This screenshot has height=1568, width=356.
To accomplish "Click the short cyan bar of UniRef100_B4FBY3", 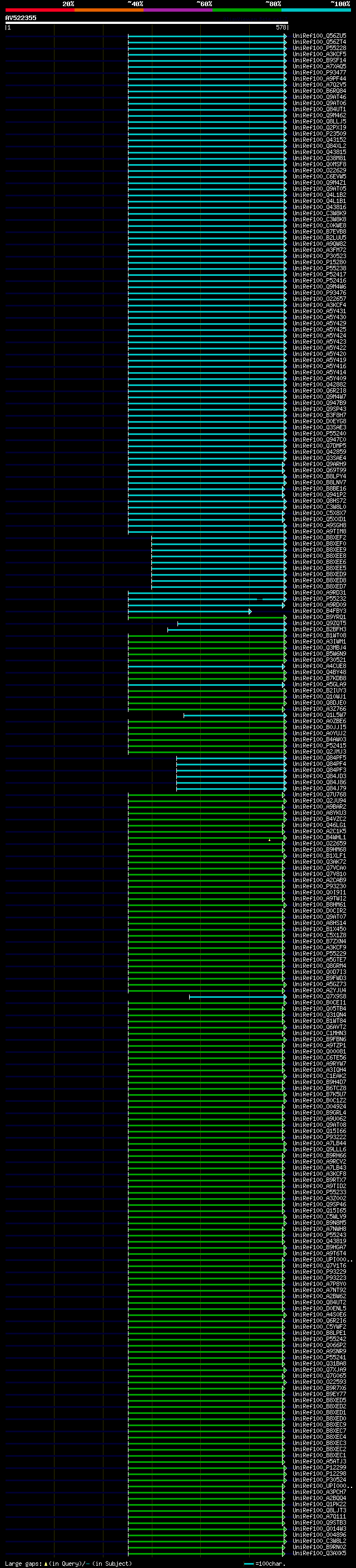I will coord(189,611).
